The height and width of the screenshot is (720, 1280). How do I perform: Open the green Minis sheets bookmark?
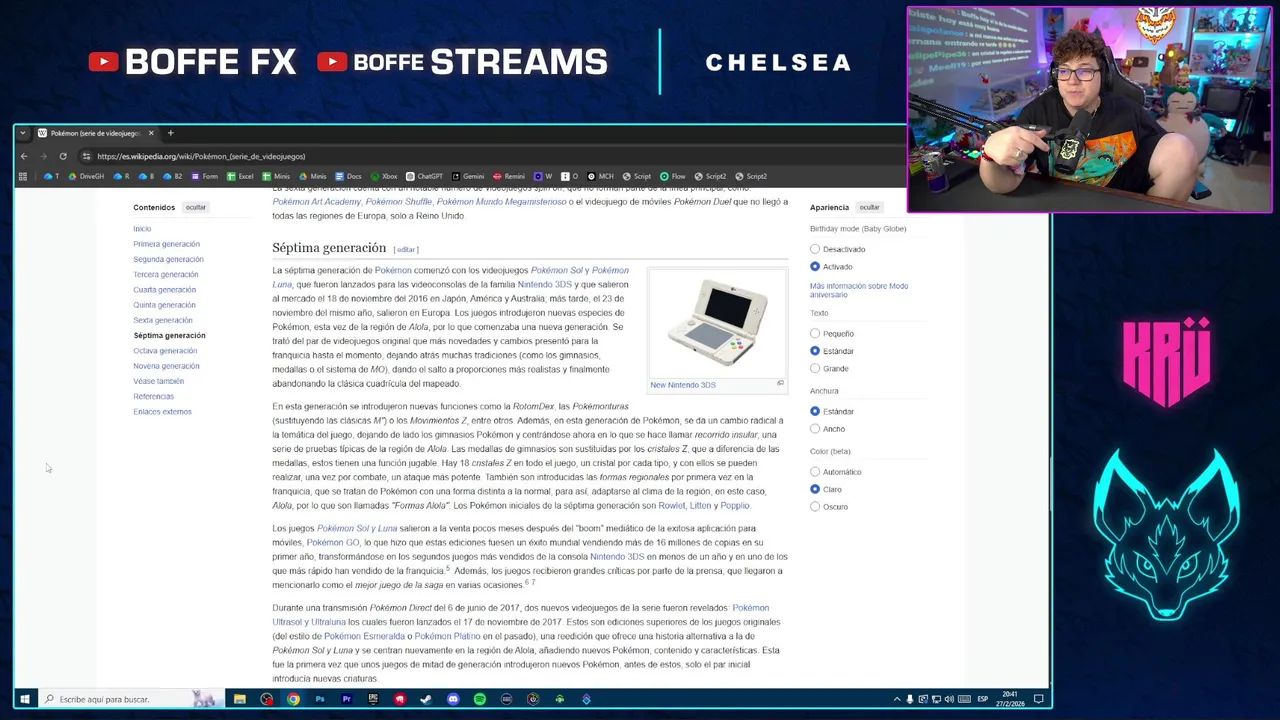click(276, 176)
